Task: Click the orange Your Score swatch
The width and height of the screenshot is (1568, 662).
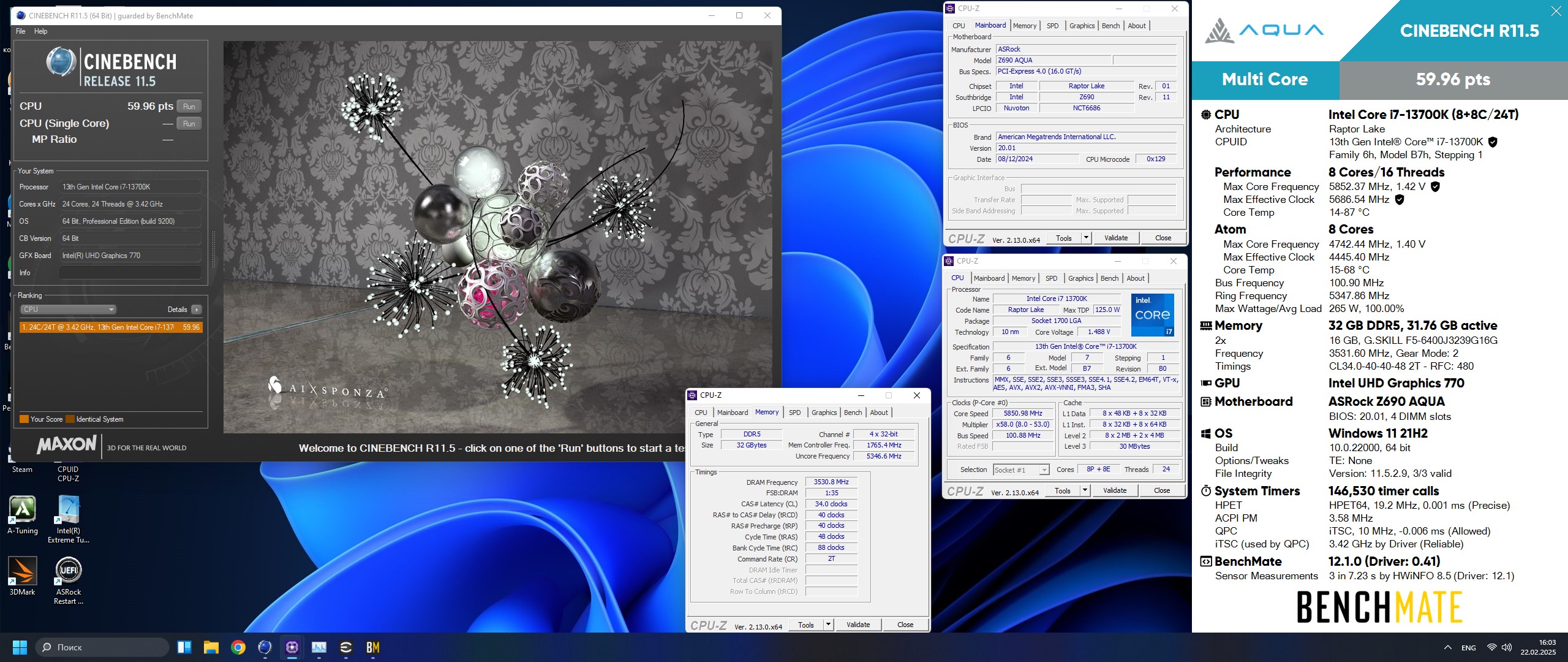Action: [24, 419]
